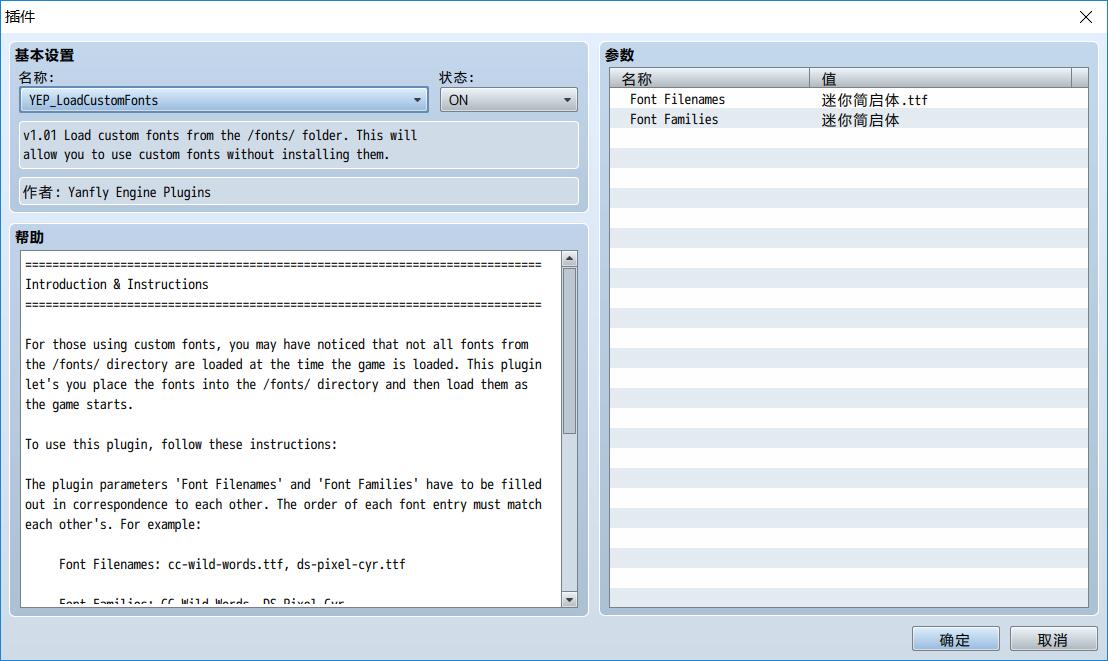Click the 名称 column header in parameters
1108x661 pixels.
[709, 78]
